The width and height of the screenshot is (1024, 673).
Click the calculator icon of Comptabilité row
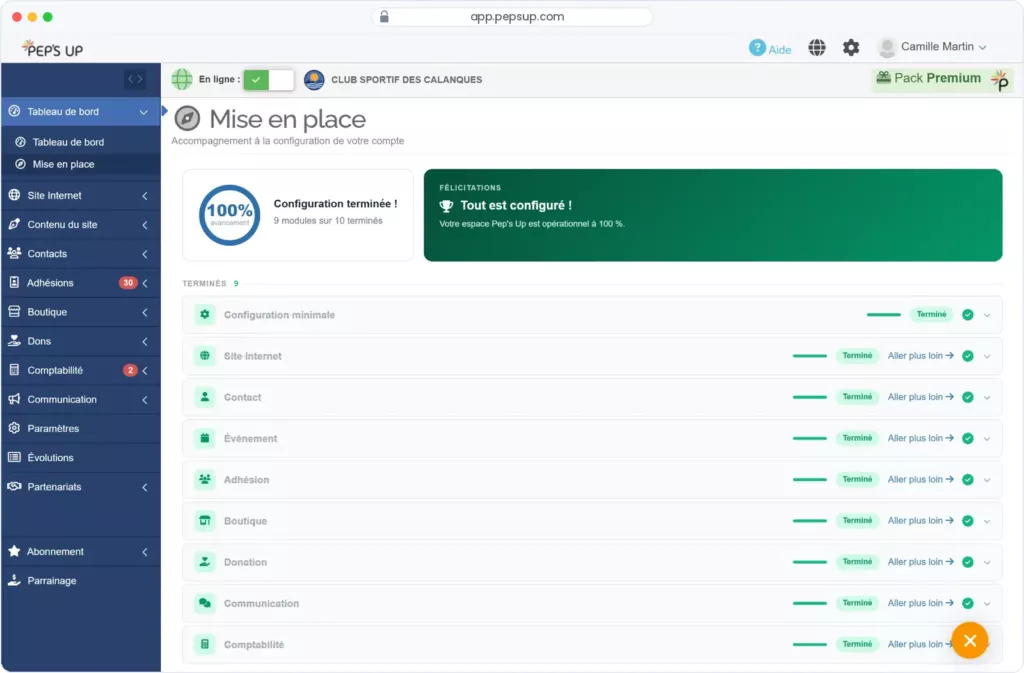tap(204, 644)
